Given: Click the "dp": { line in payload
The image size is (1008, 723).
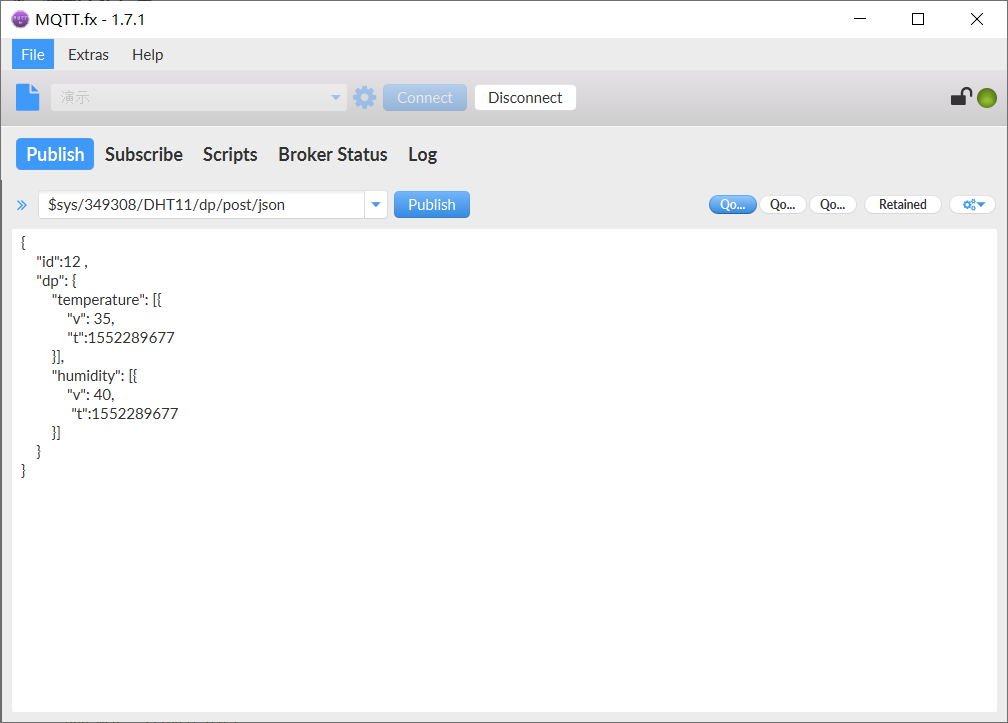Looking at the screenshot, I should pos(57,281).
